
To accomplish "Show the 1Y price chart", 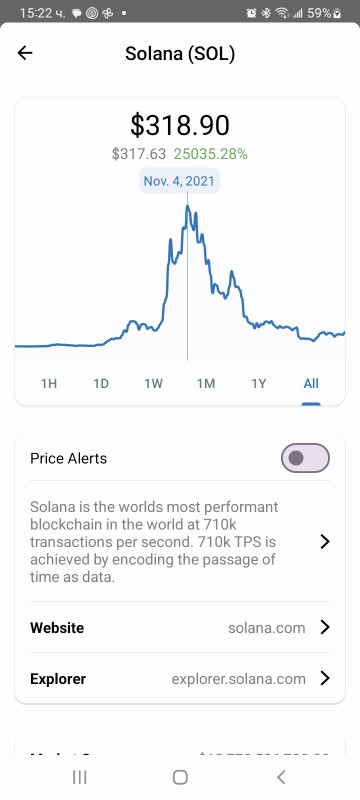I will (x=259, y=383).
